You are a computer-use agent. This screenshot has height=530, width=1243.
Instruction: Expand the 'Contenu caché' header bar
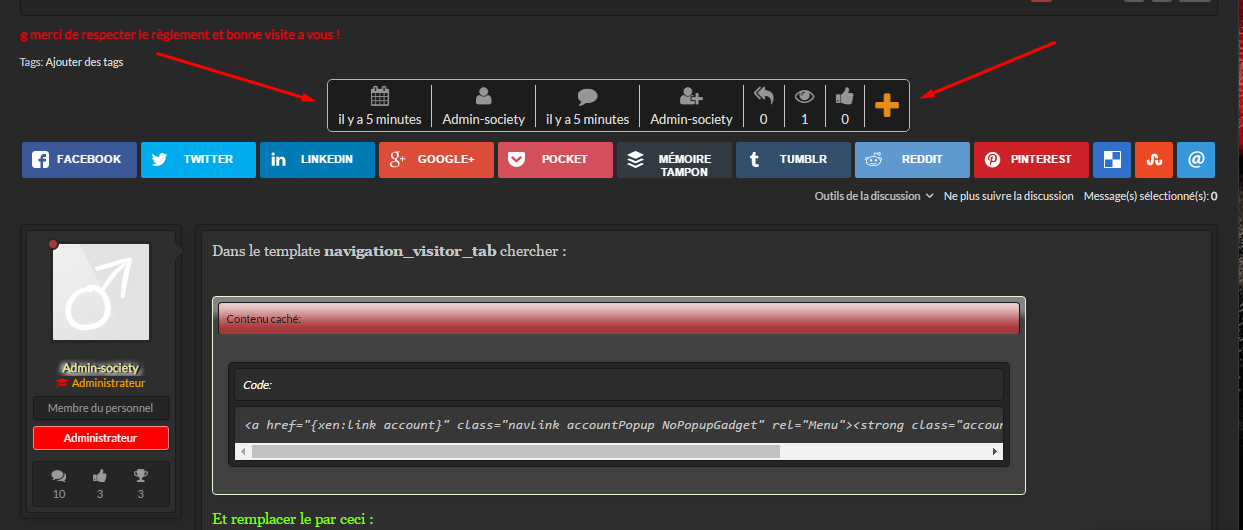point(618,319)
